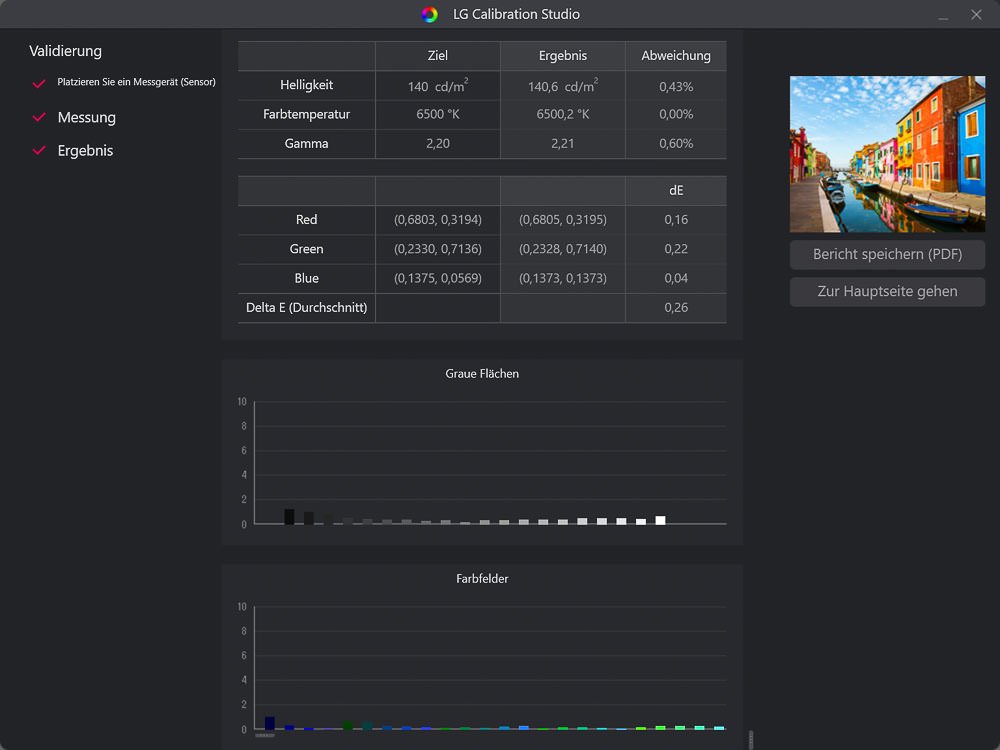Click the Delta E (Durchschnitt) row label

click(x=306, y=308)
